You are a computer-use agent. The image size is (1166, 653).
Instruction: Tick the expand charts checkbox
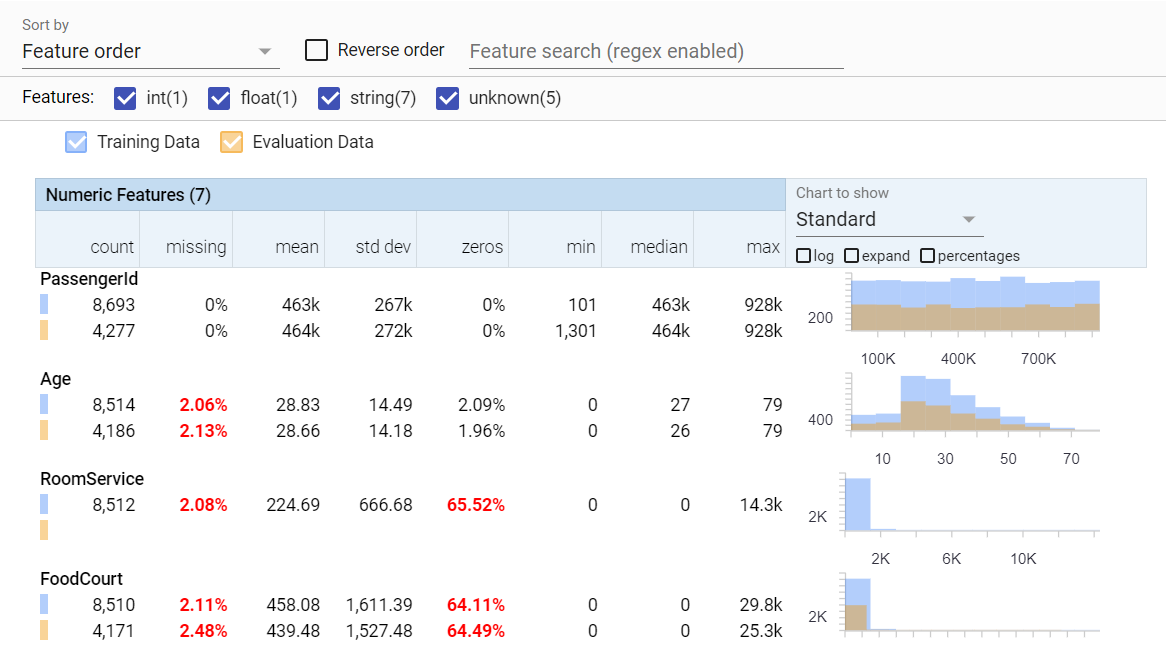(x=852, y=256)
